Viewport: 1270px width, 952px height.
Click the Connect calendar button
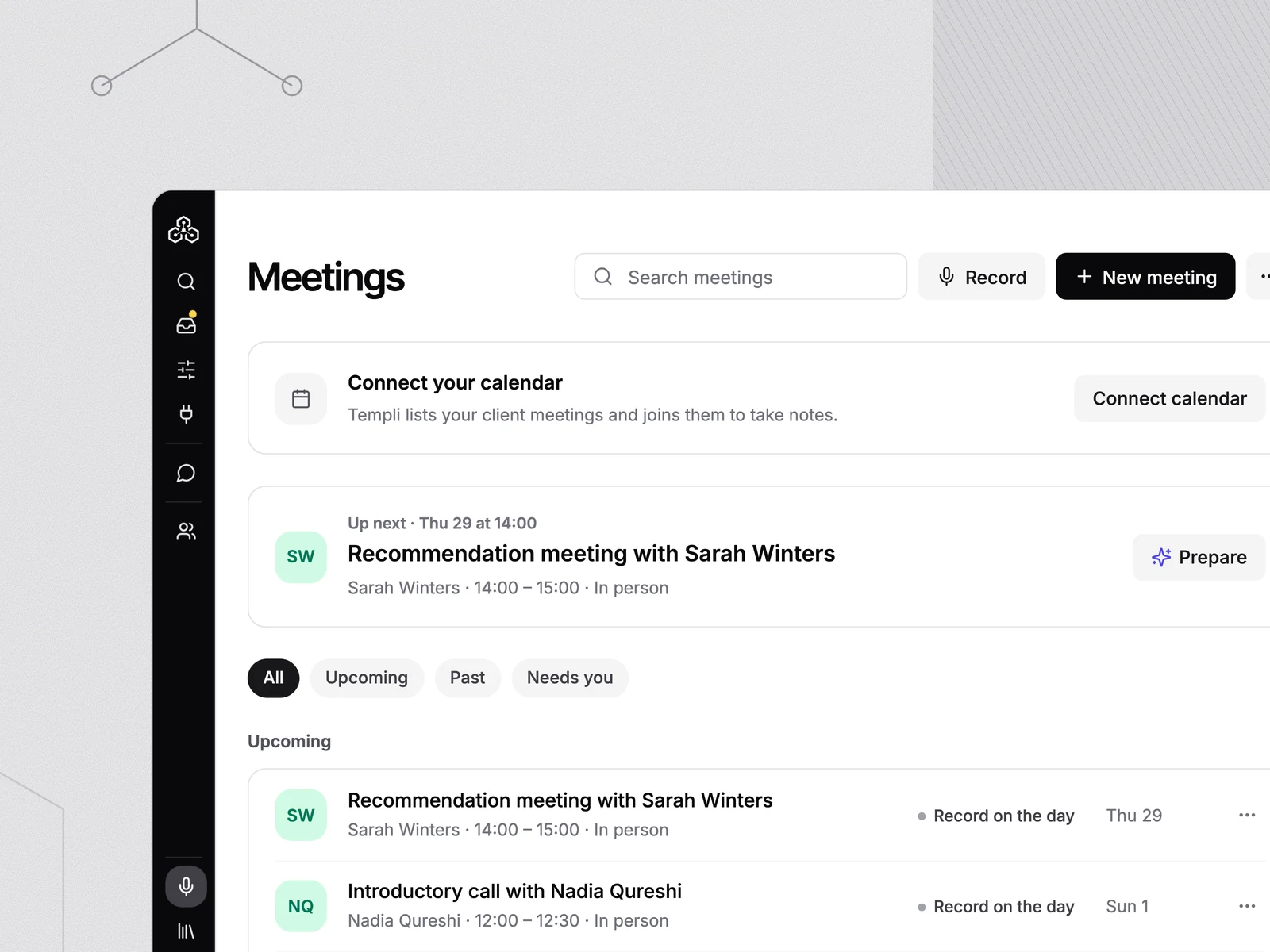click(x=1169, y=398)
